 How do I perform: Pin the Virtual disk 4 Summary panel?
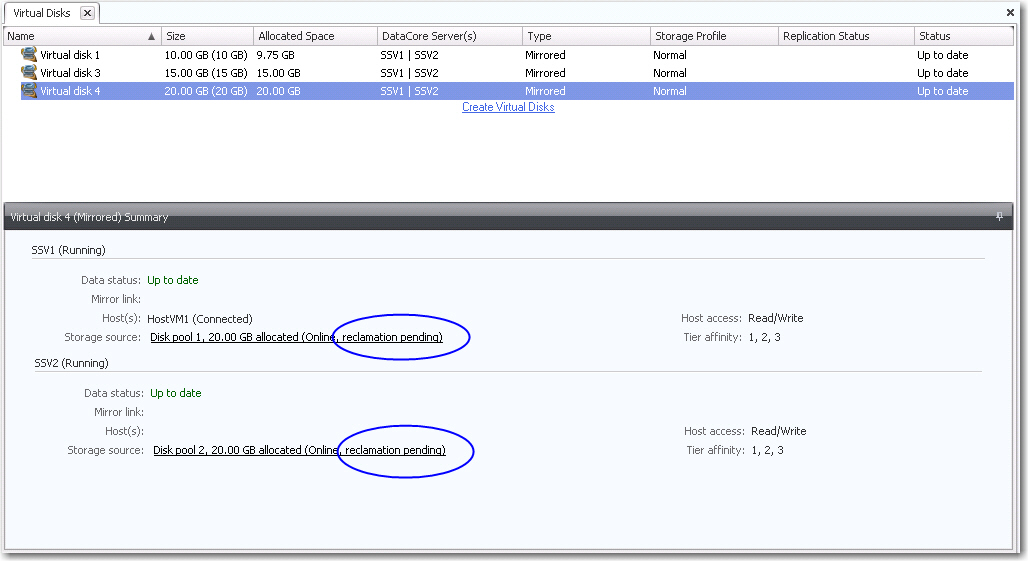(x=998, y=217)
